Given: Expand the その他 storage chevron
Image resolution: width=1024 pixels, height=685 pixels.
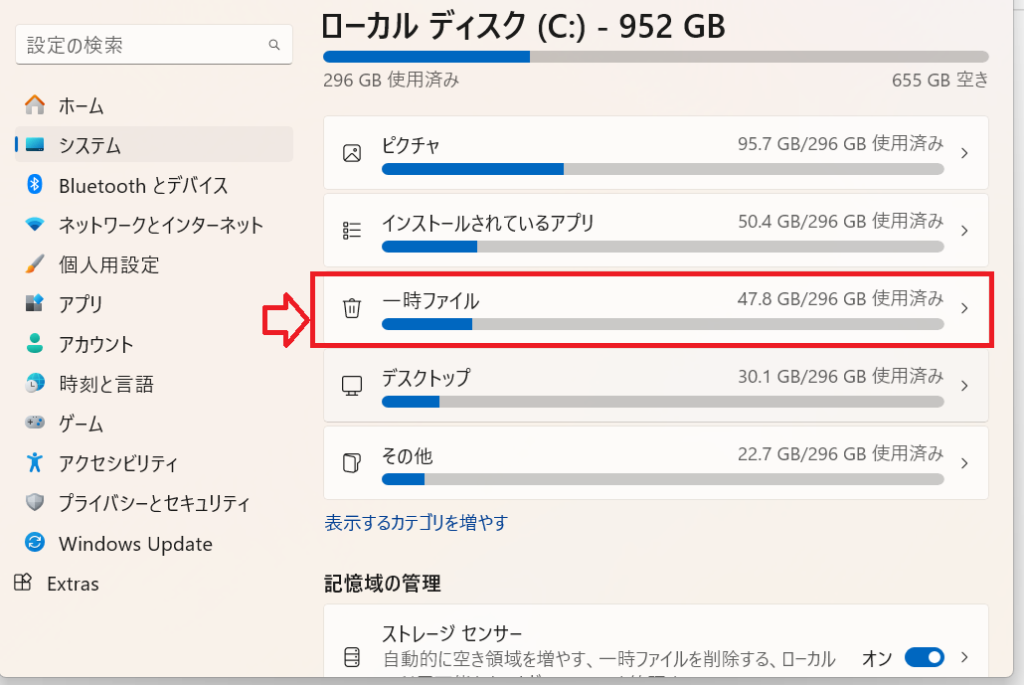Looking at the screenshot, I should 964,464.
